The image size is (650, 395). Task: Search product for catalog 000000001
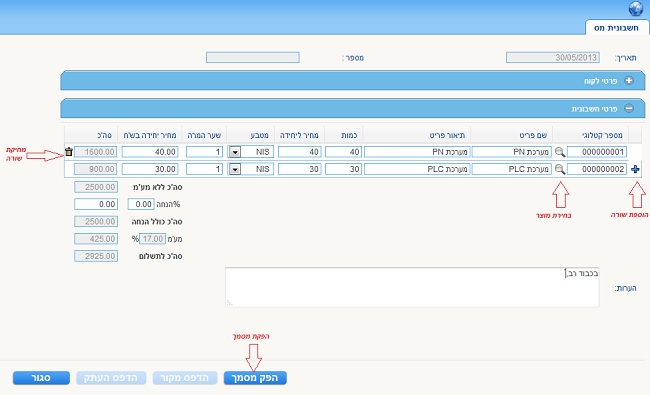(x=560, y=152)
